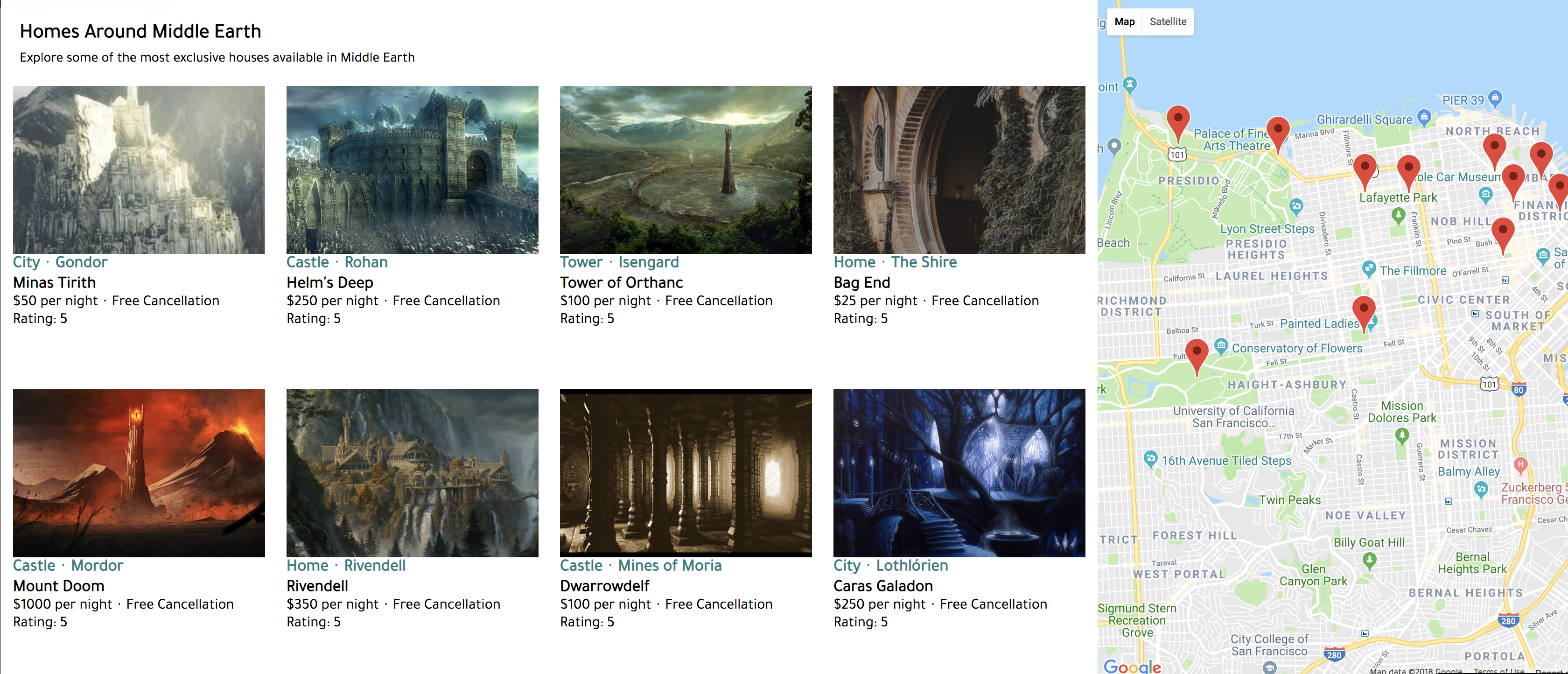This screenshot has width=1568, height=674.
Task: Click the 'Minas Tirith' listing title
Action: (x=54, y=282)
